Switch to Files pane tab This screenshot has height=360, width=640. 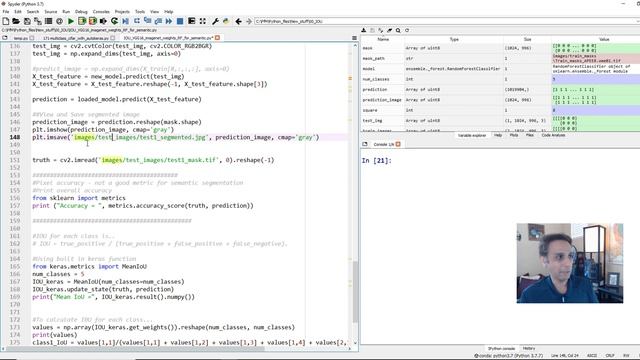[x=530, y=135]
